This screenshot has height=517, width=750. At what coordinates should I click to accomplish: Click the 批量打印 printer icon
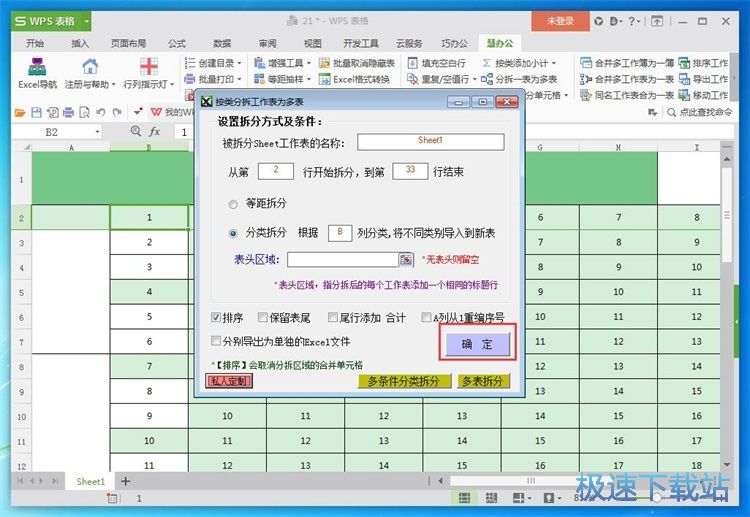190,79
